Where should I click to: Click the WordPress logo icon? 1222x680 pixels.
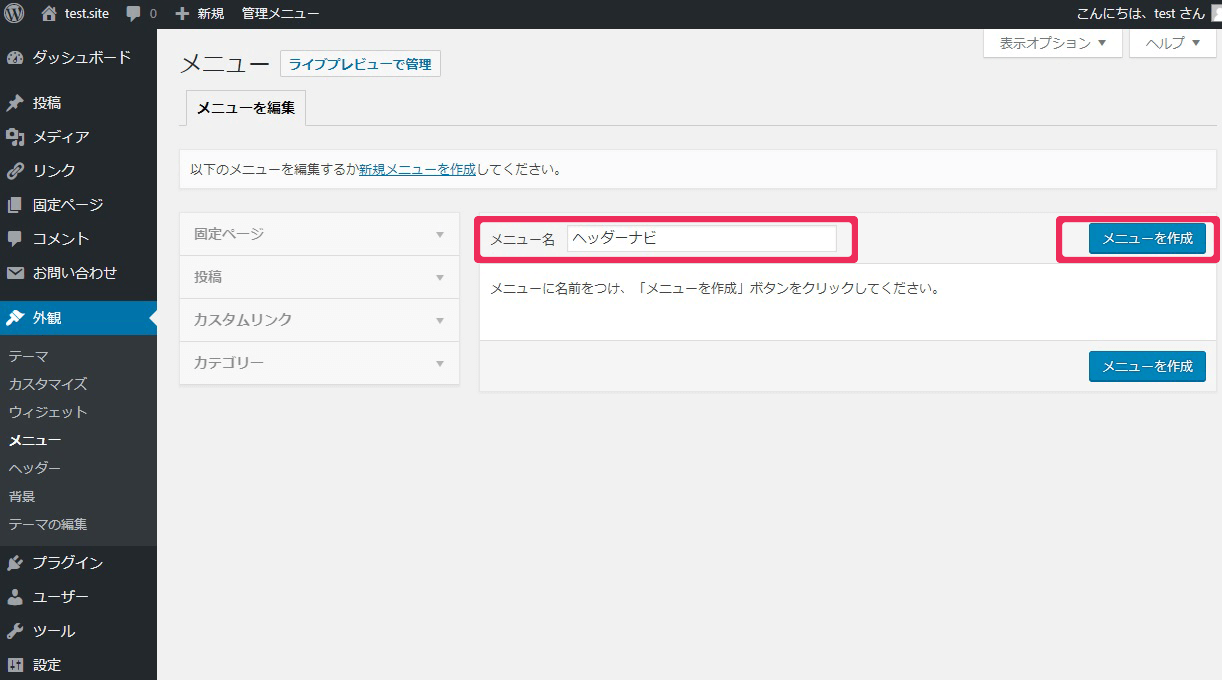[14, 14]
